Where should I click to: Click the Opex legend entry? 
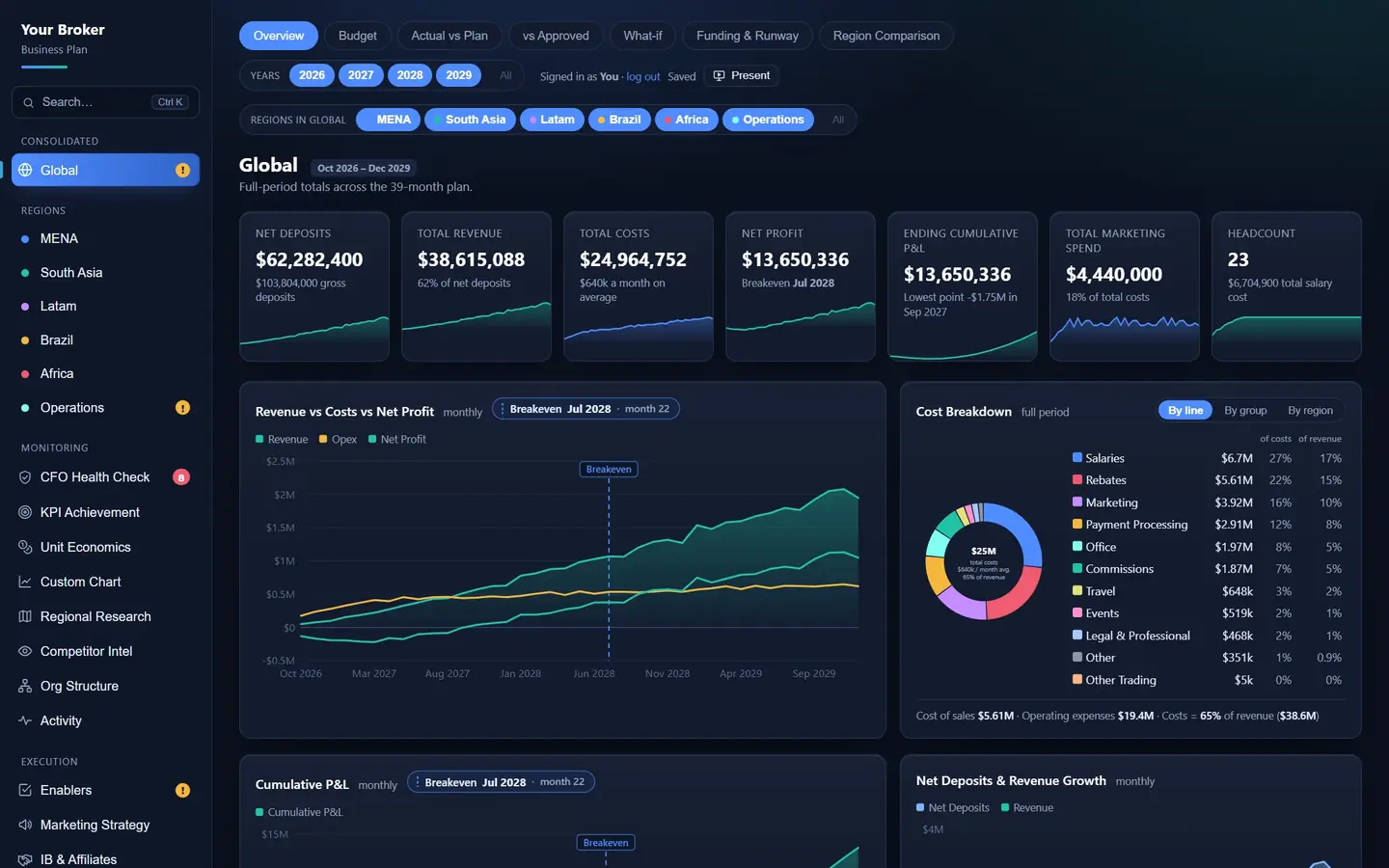click(x=338, y=439)
